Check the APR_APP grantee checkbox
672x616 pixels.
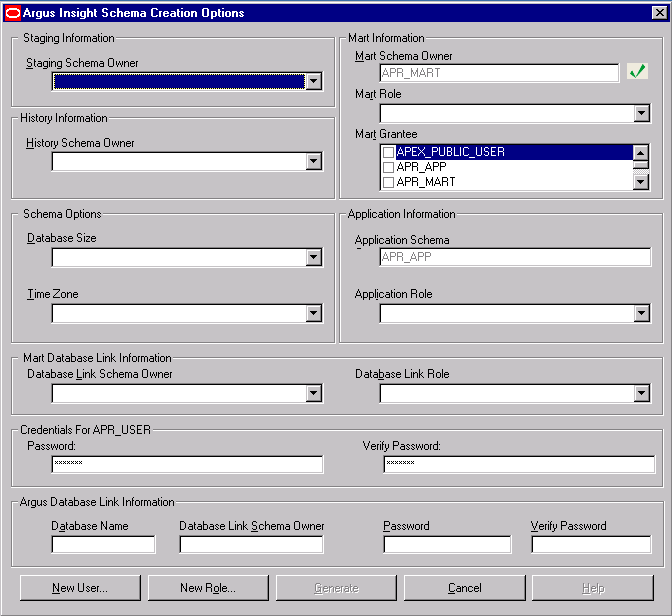point(388,167)
